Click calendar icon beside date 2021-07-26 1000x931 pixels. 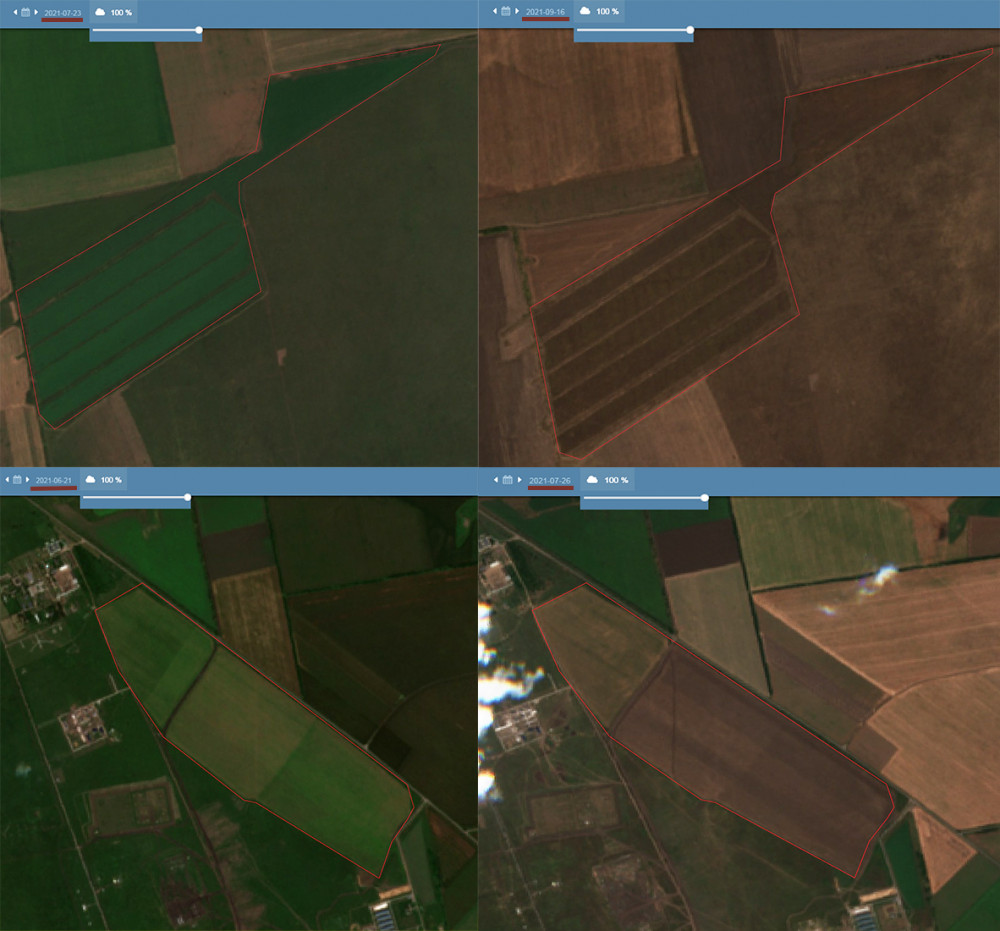point(508,480)
